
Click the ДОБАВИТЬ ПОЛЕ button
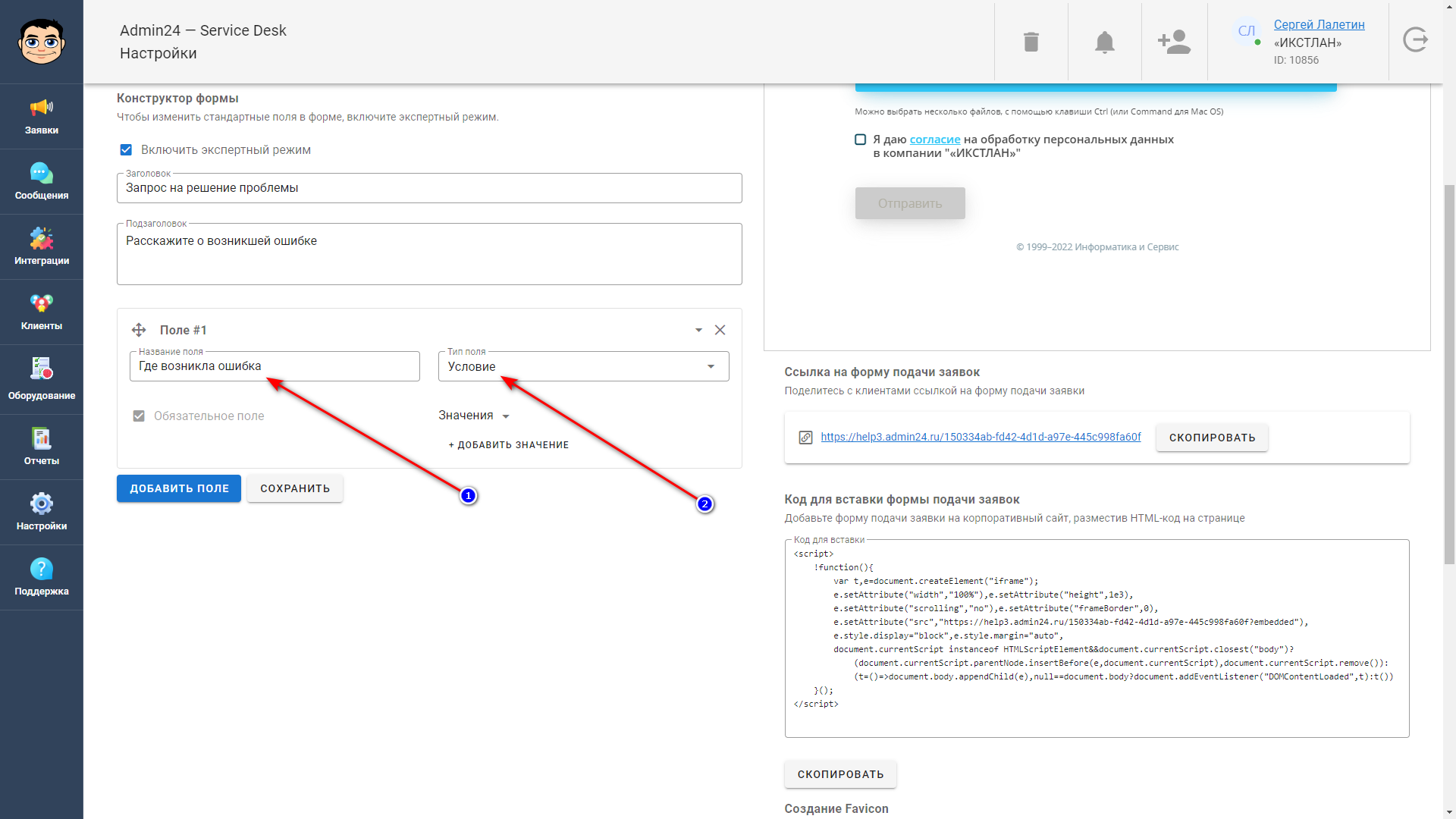[x=179, y=488]
